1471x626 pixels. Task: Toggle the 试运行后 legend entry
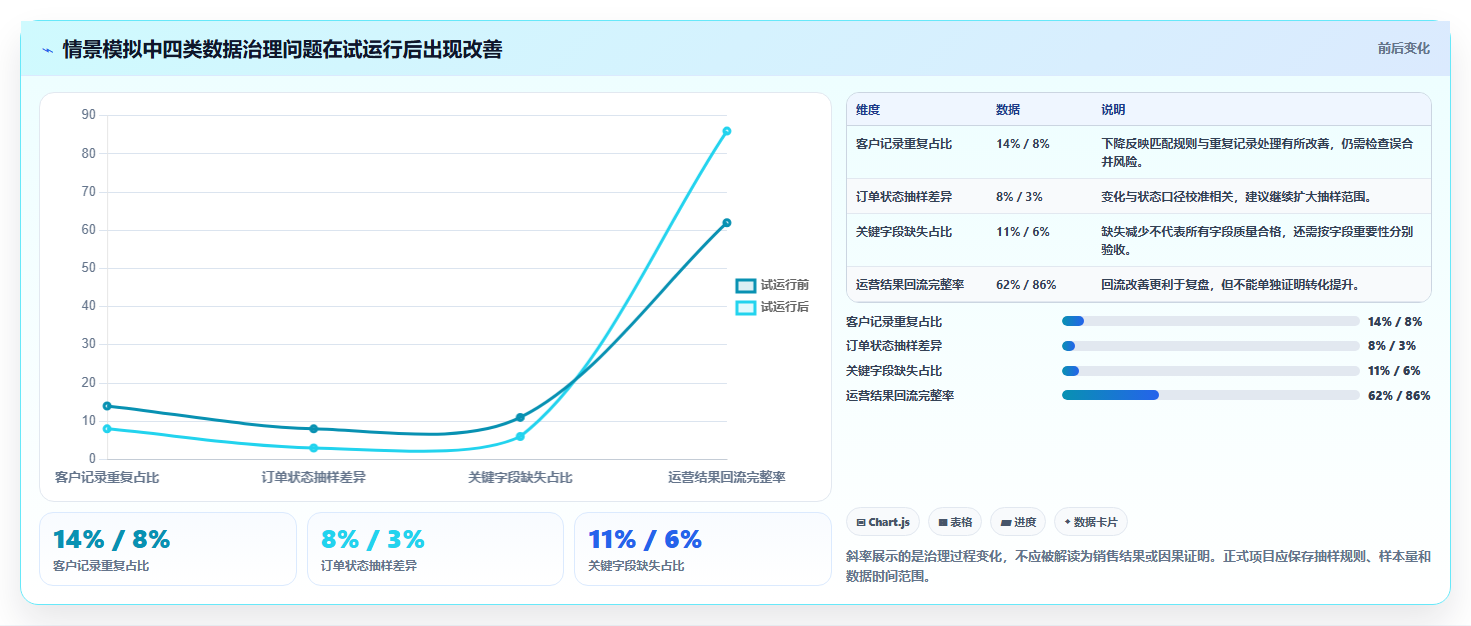[x=772, y=307]
